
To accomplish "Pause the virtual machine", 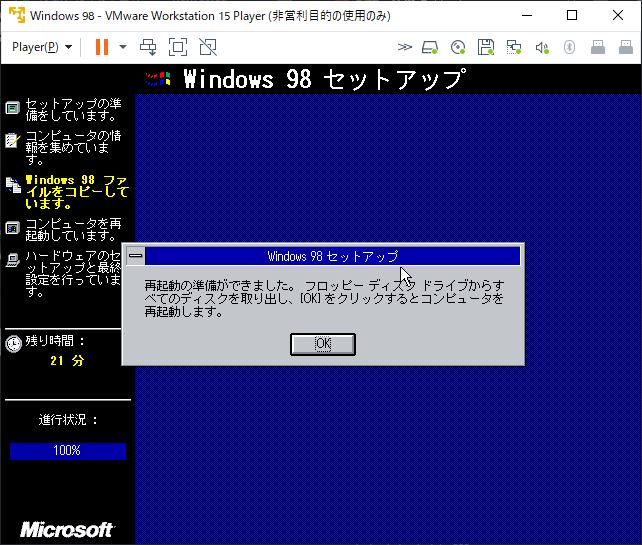I will [102, 47].
